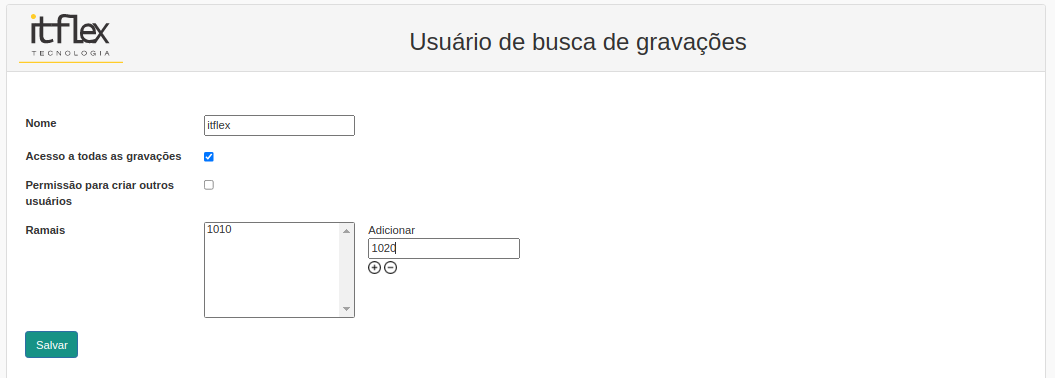
Task: Click the itflex Tecnologia logo
Action: pyautogui.click(x=71, y=38)
